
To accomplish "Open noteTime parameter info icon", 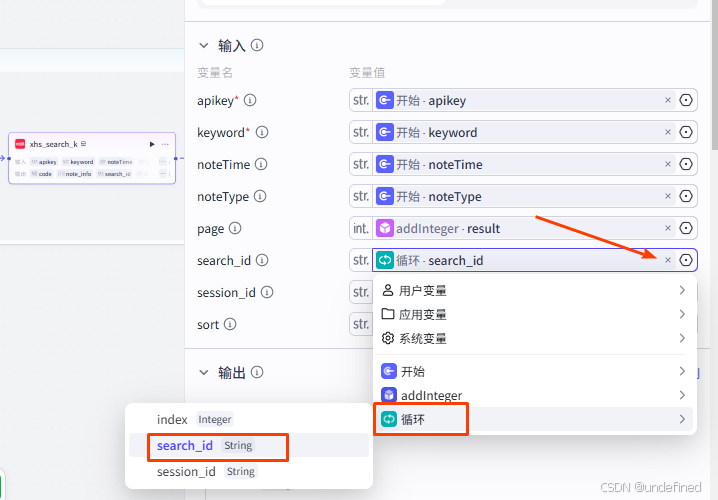I will pos(261,164).
